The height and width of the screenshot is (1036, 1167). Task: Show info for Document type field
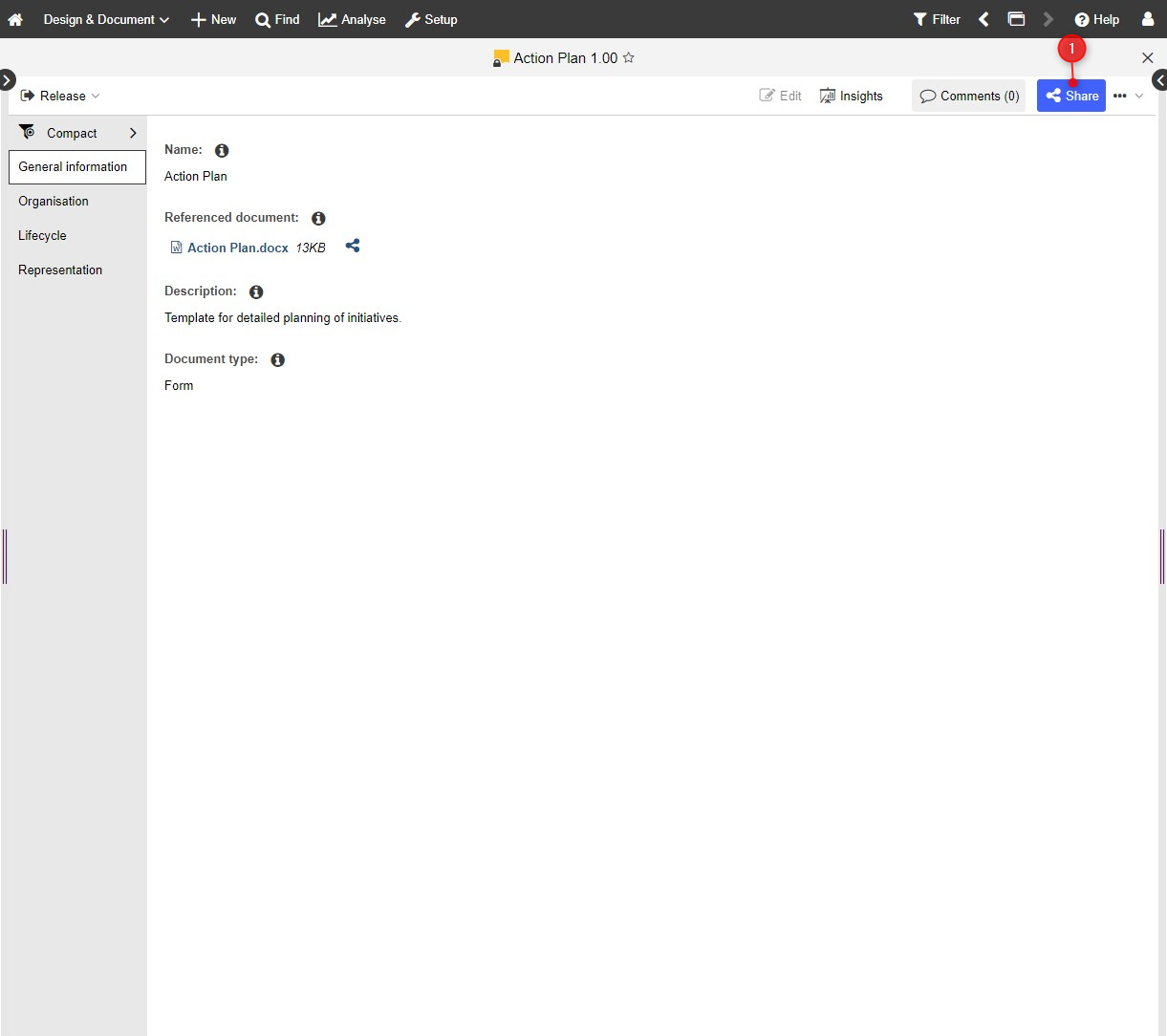pos(277,360)
